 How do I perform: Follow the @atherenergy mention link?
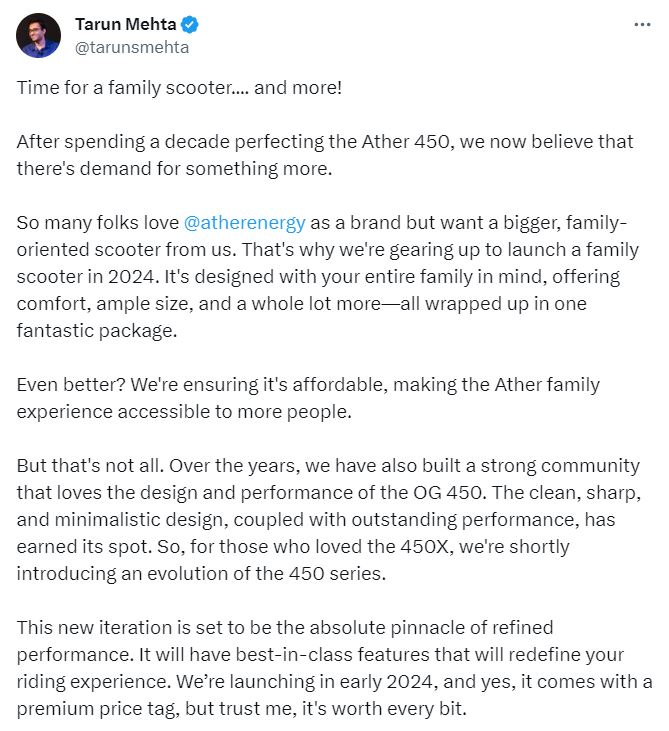click(245, 223)
